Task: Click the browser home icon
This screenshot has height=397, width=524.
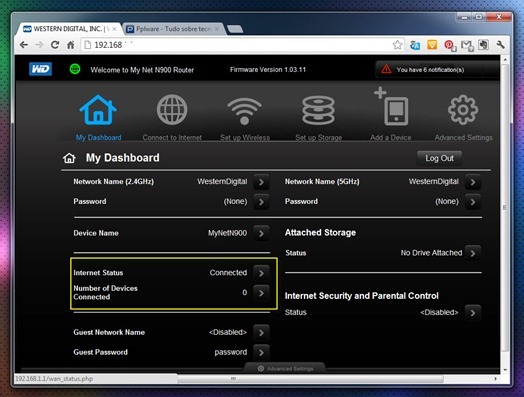Action: tap(71, 45)
